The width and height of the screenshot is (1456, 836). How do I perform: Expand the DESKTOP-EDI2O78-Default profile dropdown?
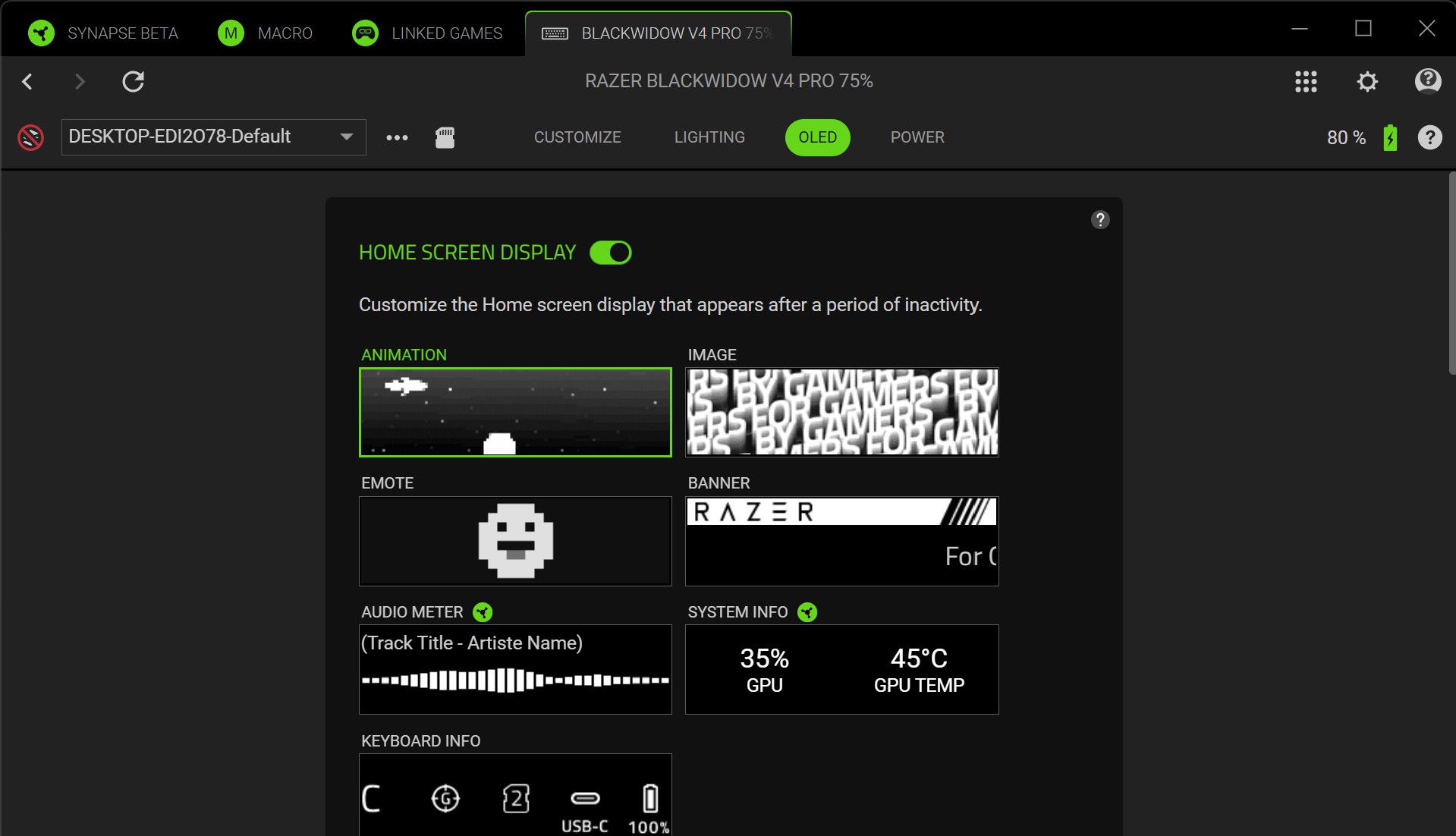214,137
